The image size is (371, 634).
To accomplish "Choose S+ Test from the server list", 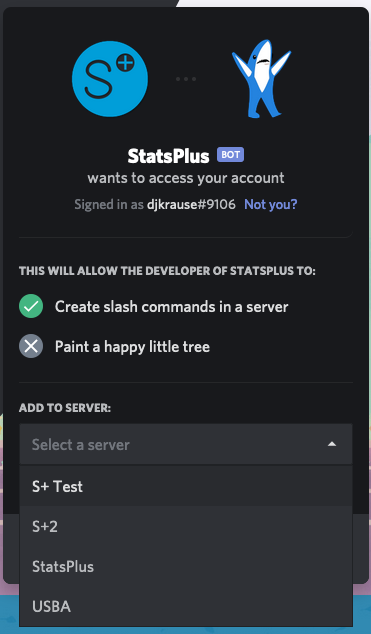I will pos(186,486).
